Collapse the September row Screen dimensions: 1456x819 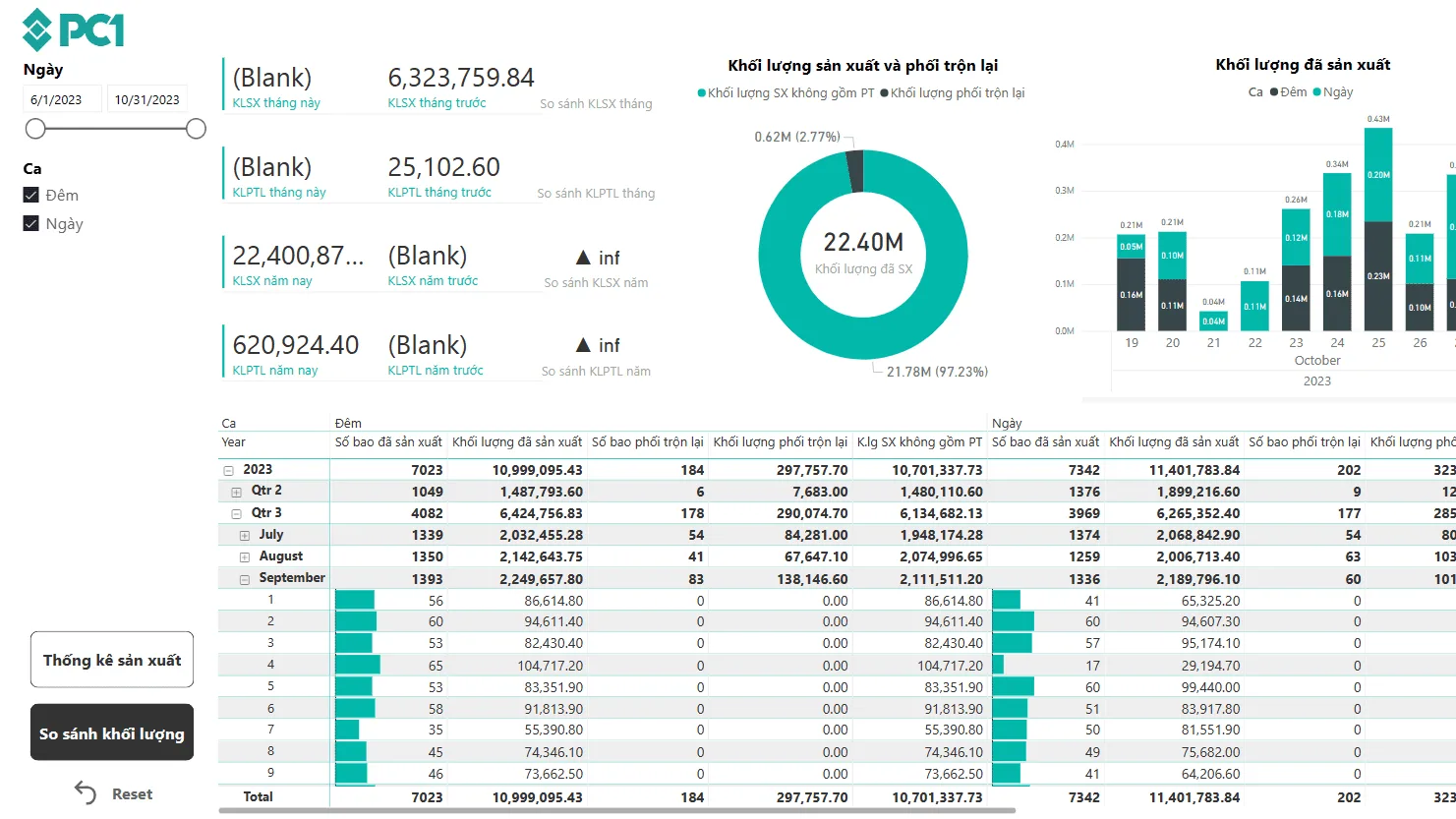tap(245, 579)
